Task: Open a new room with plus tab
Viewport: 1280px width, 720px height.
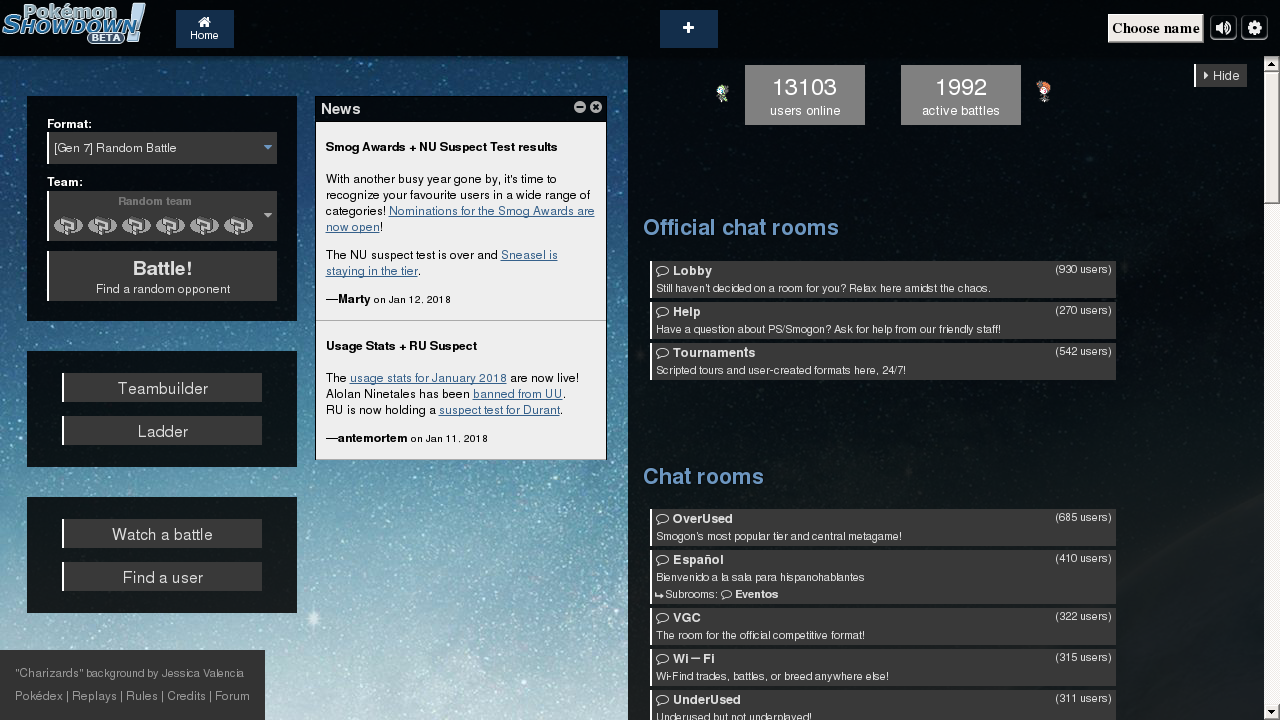Action: pos(689,29)
